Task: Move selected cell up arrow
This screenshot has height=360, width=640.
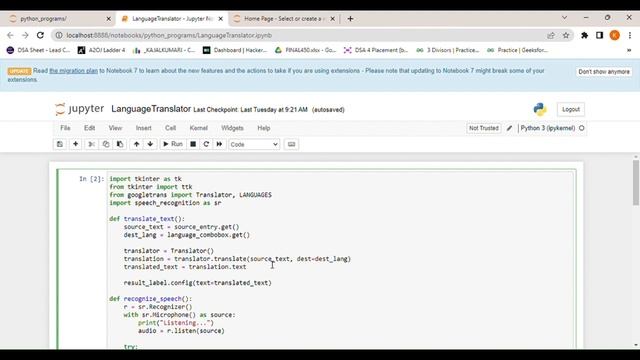Action: click(x=136, y=144)
